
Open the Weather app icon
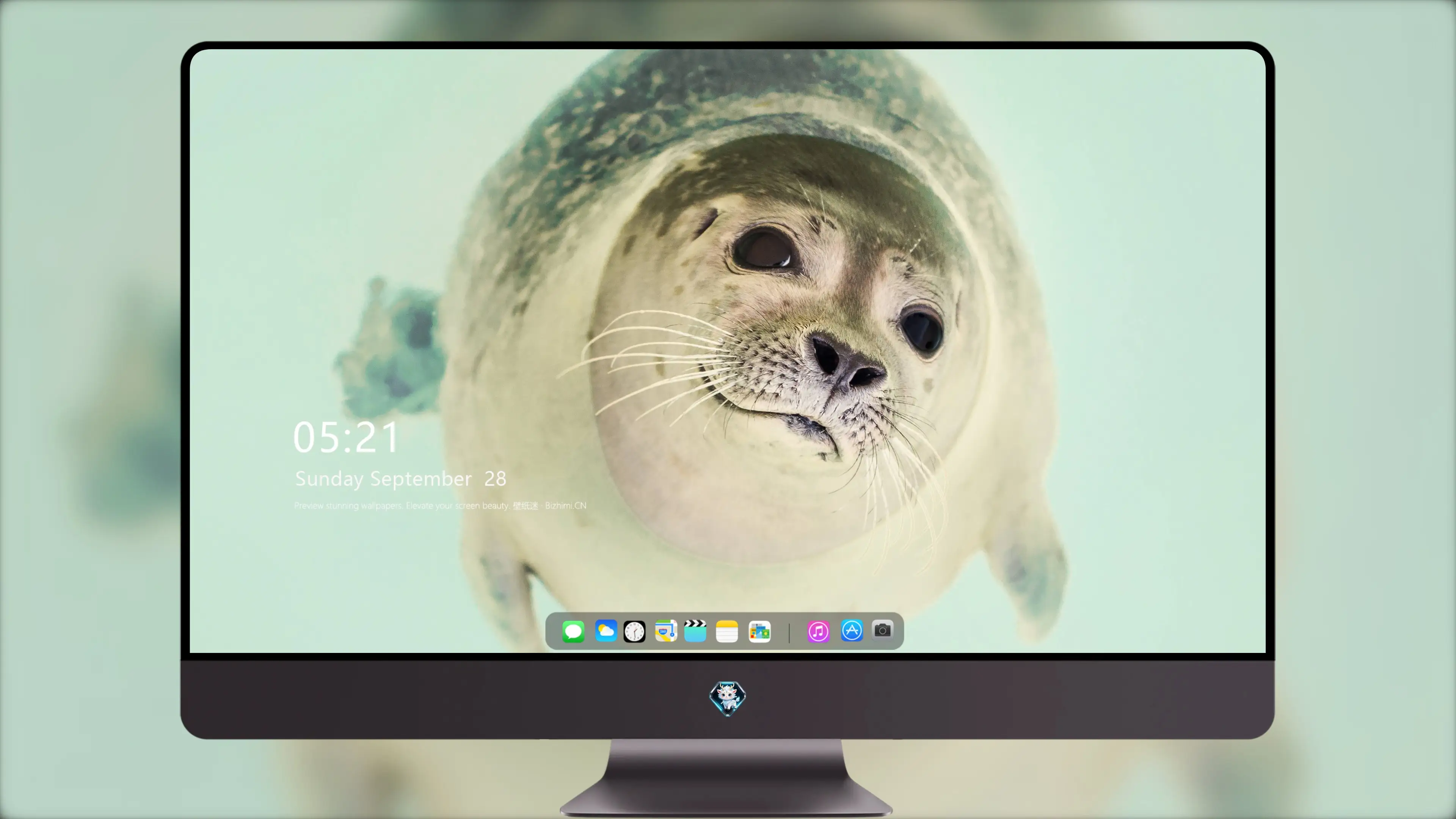coord(606,631)
